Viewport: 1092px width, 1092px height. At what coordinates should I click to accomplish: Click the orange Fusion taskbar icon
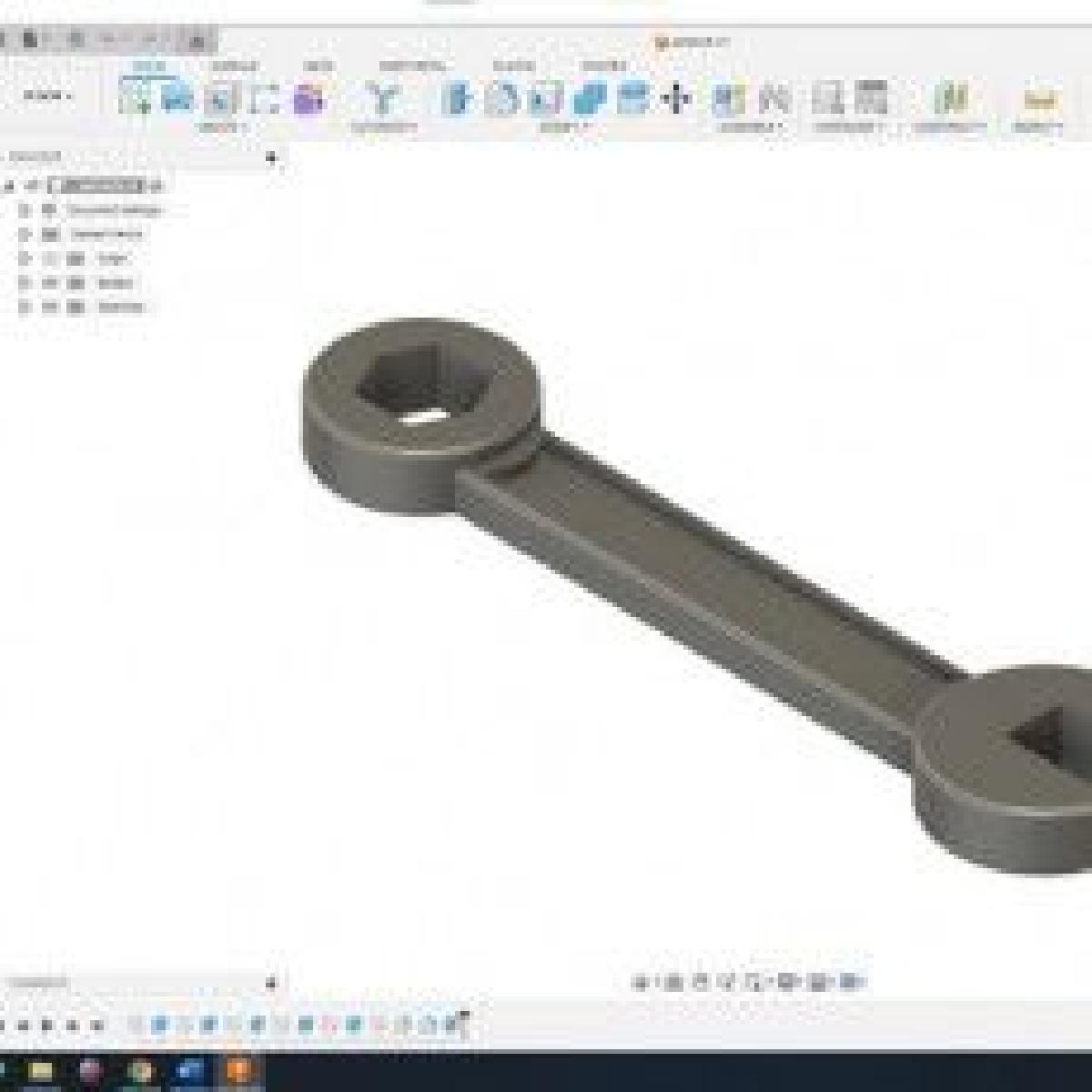click(239, 1070)
